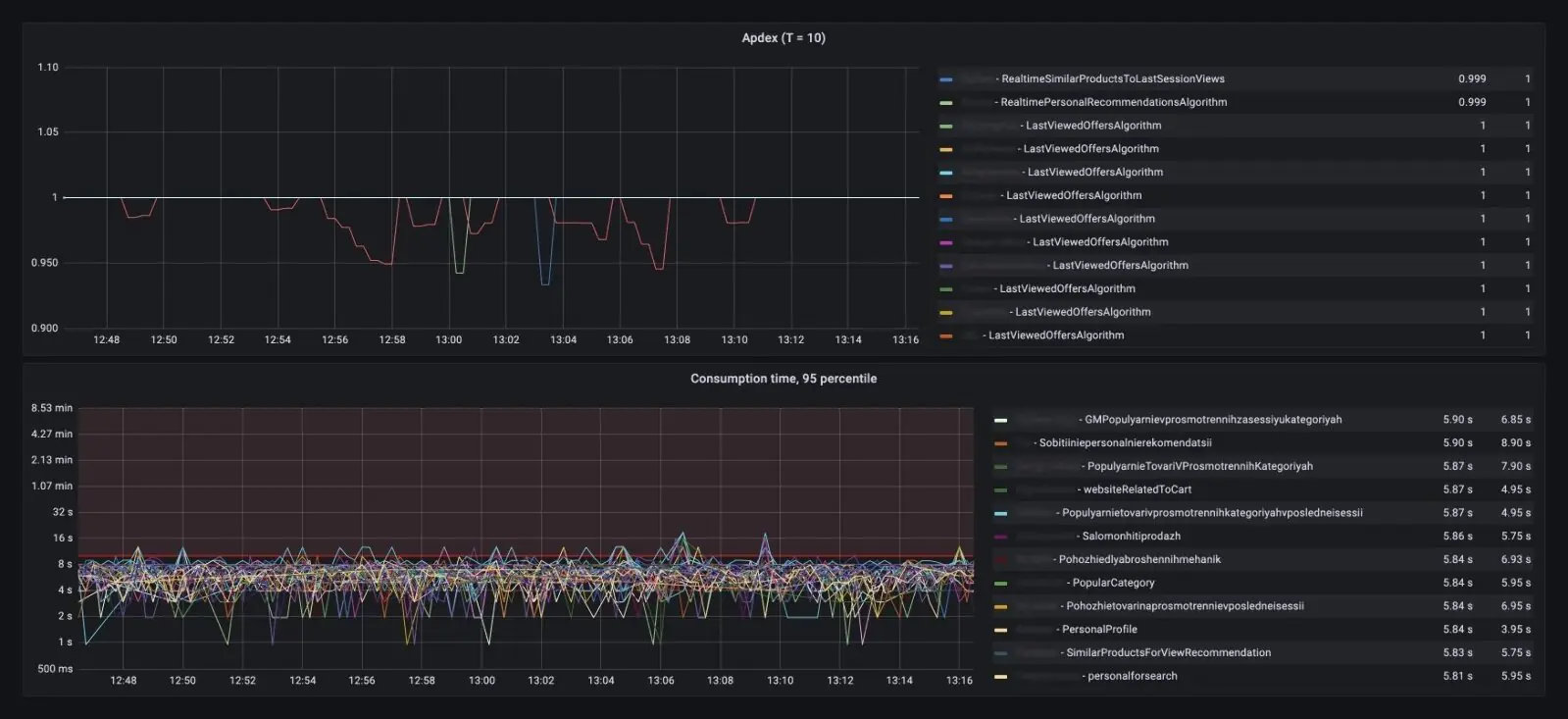This screenshot has width=1568, height=719.
Task: Toggle personalforsearch series in legend
Action: click(x=1133, y=677)
